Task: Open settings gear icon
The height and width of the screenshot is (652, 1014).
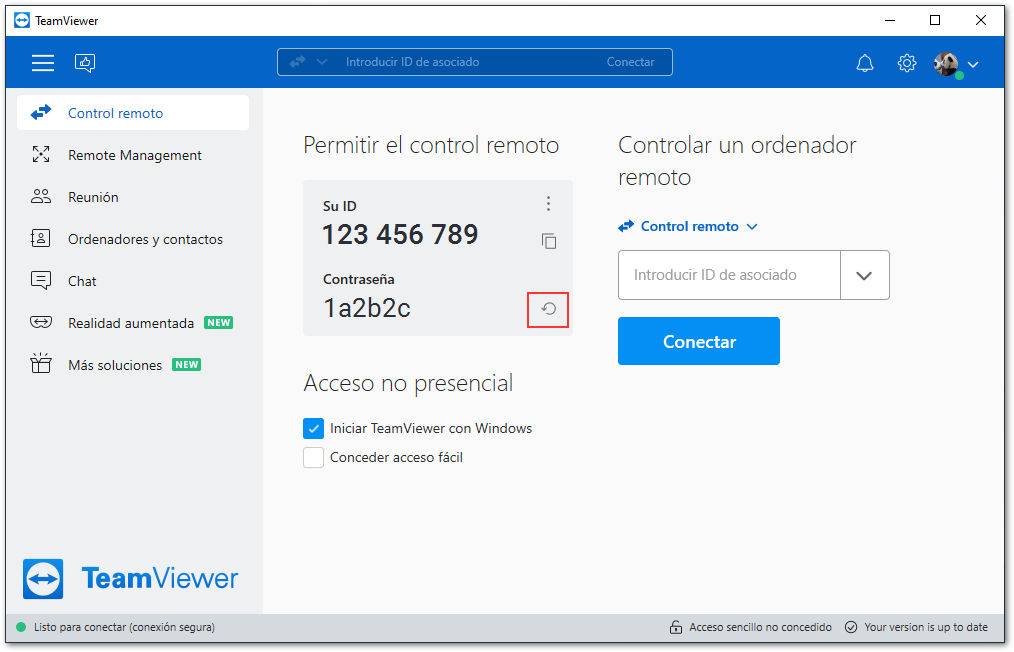Action: click(x=907, y=63)
